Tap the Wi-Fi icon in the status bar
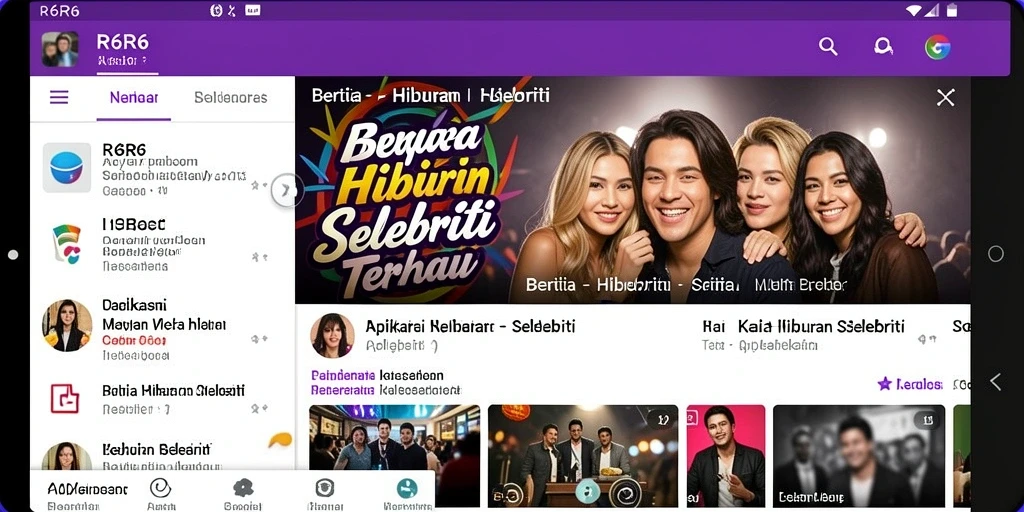Image resolution: width=1024 pixels, height=512 pixels. tap(914, 10)
